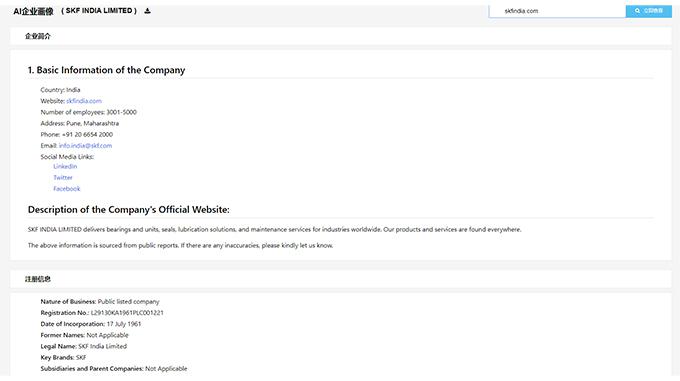
Task: Click the search field containing skfindia.com
Action: [x=557, y=11]
